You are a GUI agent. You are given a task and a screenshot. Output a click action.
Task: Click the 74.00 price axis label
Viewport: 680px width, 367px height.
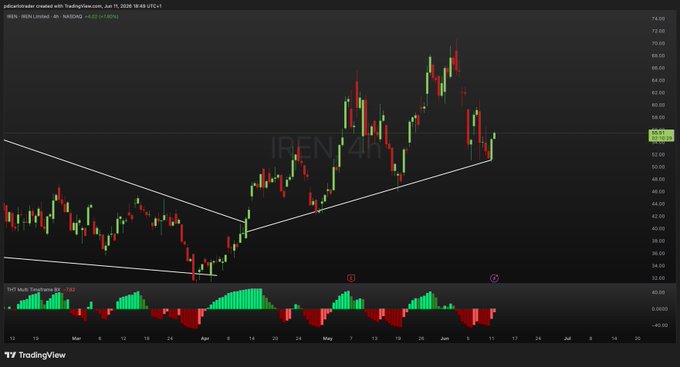(x=658, y=19)
